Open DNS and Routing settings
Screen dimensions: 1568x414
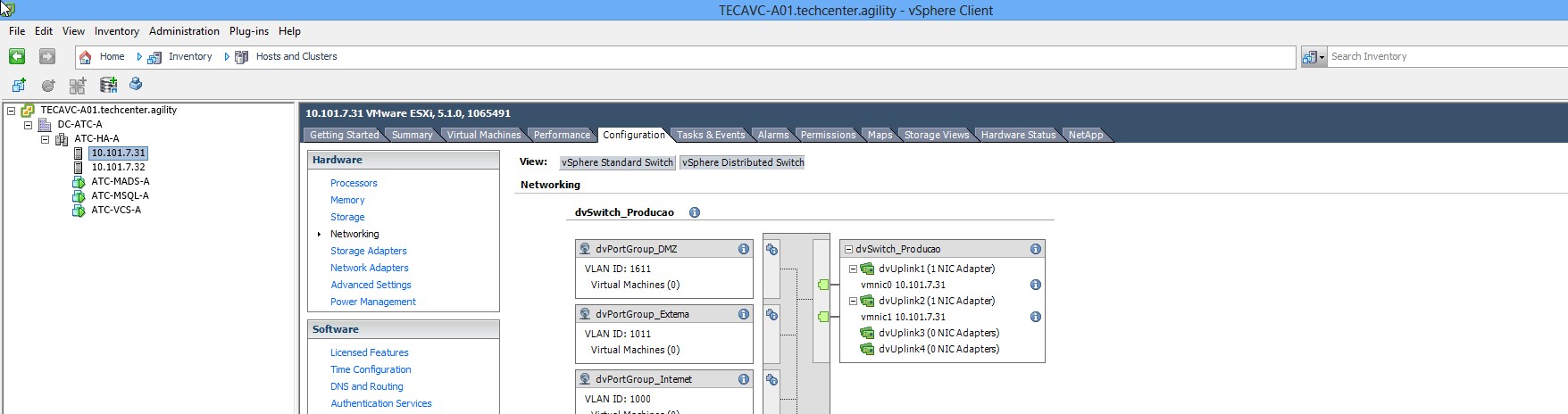[x=366, y=386]
